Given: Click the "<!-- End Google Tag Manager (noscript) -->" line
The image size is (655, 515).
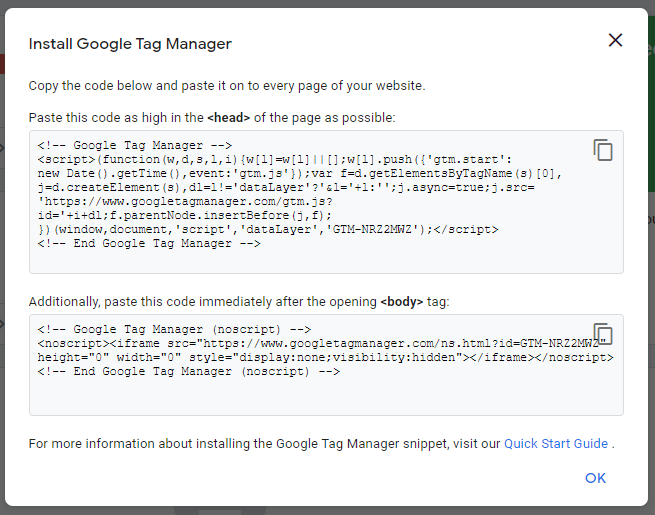Looking at the screenshot, I should click(188, 371).
